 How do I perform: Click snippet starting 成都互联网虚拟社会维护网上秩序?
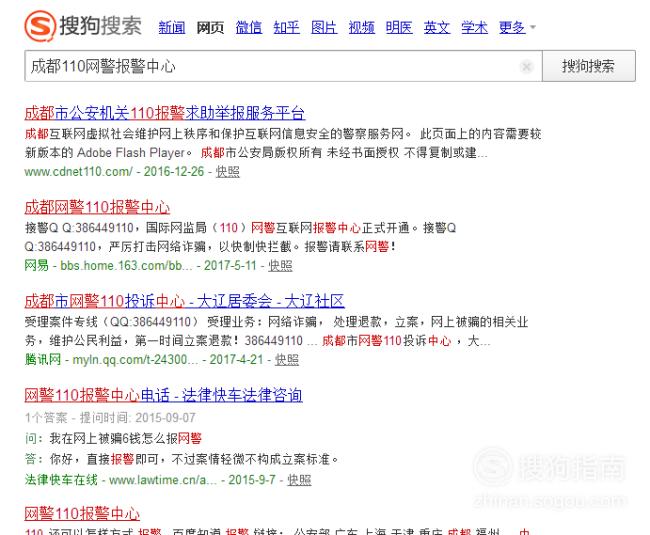[283, 143]
